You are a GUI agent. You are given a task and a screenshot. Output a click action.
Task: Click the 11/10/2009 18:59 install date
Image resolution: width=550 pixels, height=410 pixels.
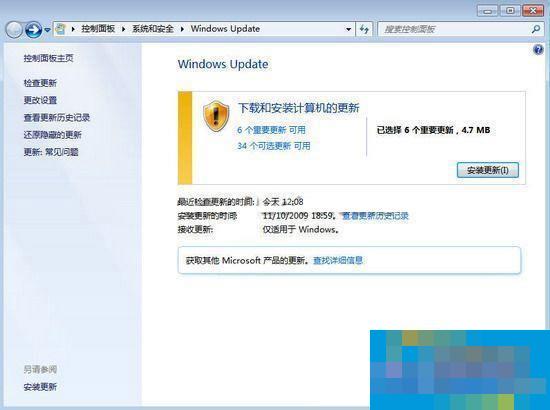coord(298,215)
